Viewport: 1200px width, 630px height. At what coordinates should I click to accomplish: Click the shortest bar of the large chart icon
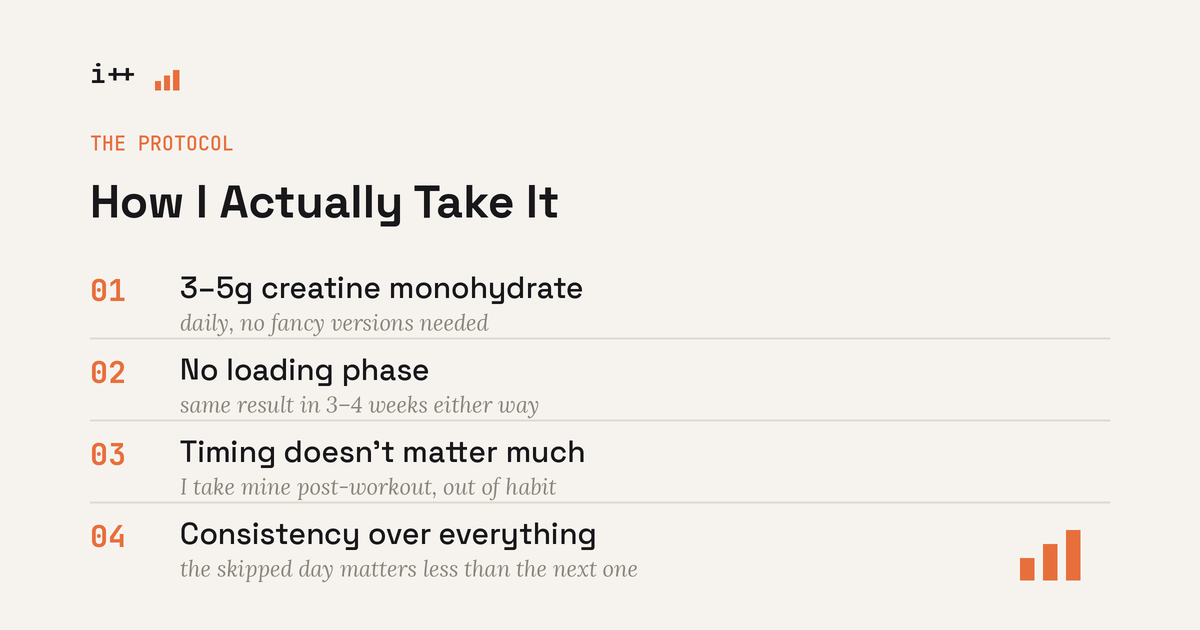click(x=1027, y=569)
